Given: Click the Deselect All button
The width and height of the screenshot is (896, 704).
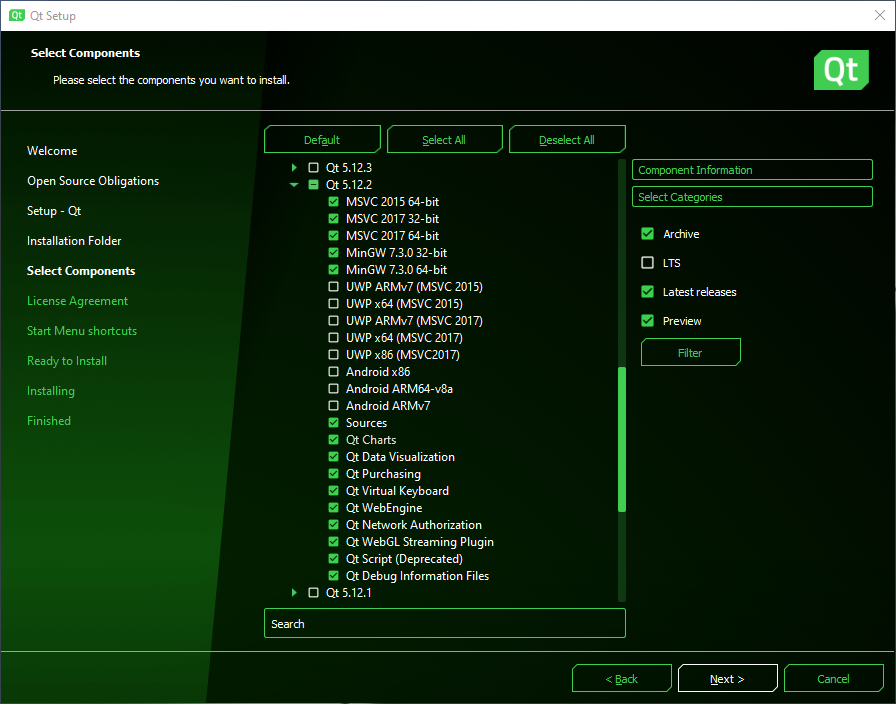Looking at the screenshot, I should [567, 139].
